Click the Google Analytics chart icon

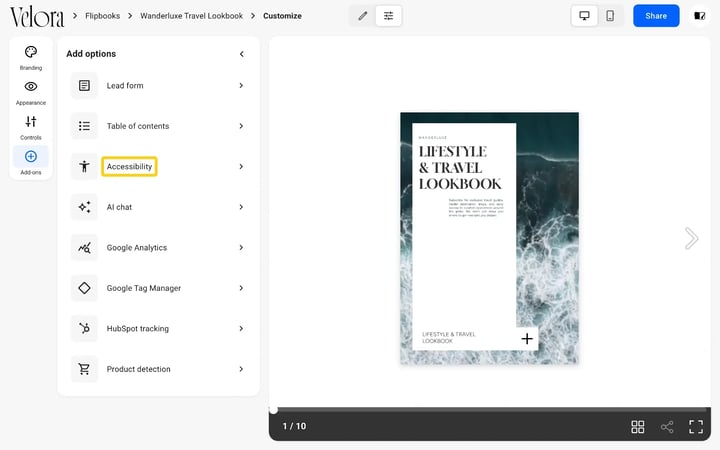tap(84, 248)
